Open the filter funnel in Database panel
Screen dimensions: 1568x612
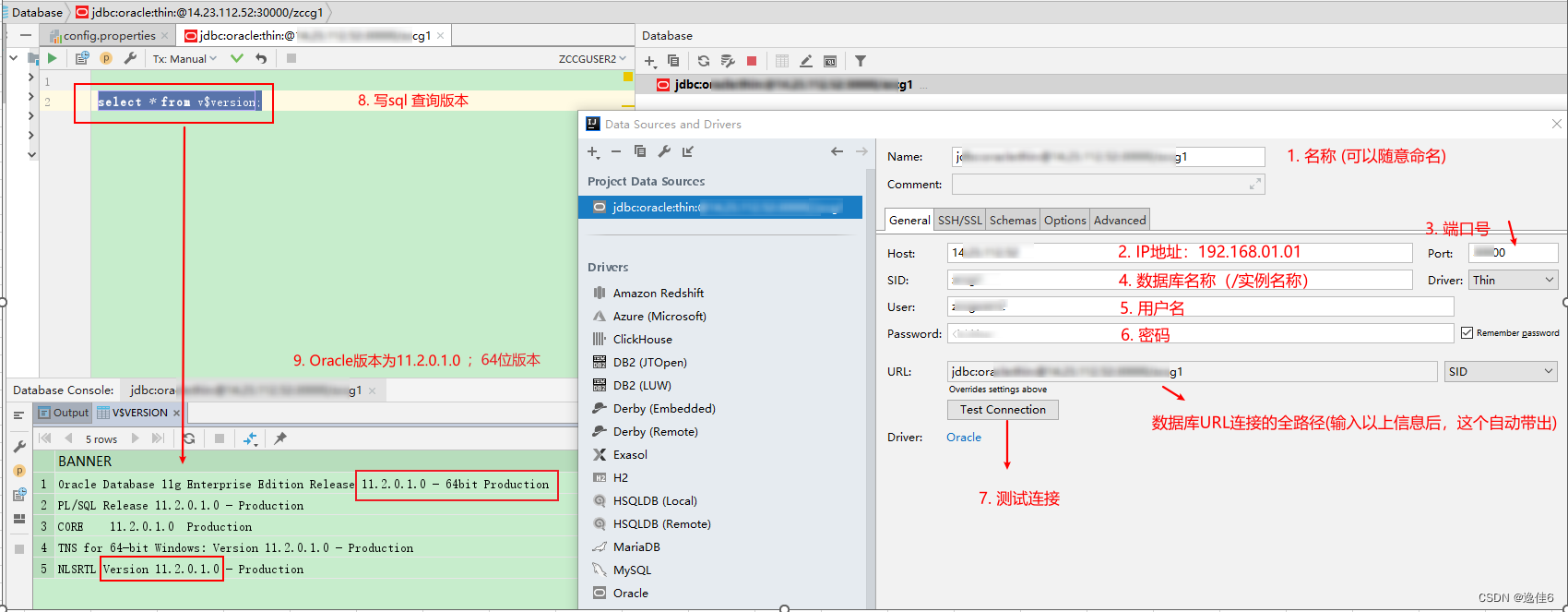(861, 61)
